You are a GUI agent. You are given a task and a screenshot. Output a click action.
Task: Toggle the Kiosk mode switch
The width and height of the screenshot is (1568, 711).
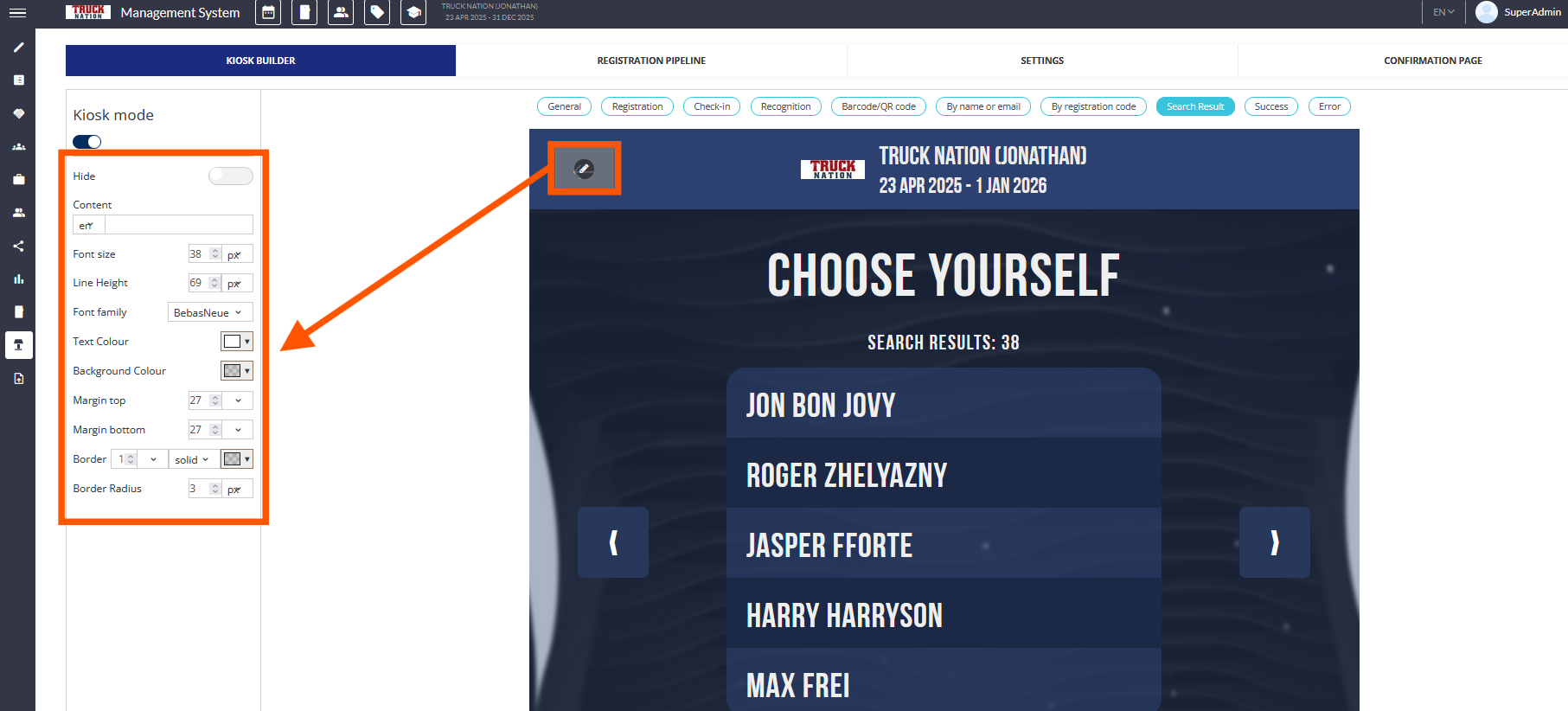coord(87,142)
